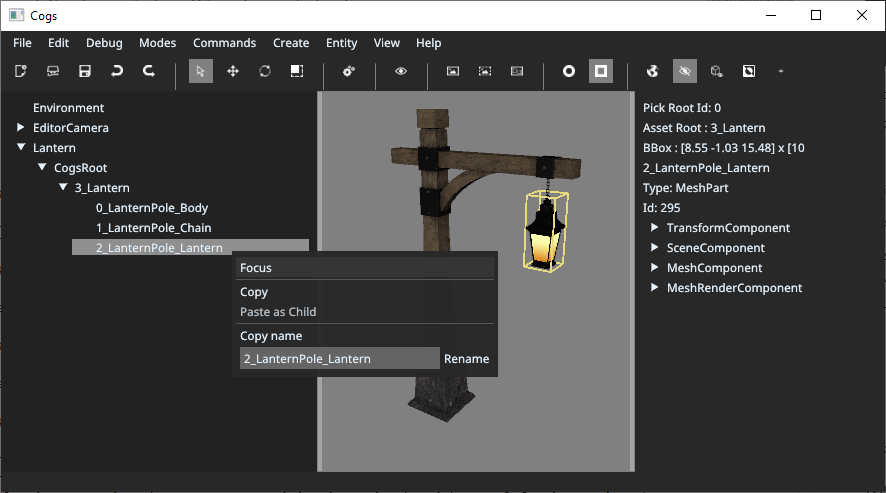Click the white square slashed-circle toolbar icon
The height and width of the screenshot is (493, 886).
point(749,71)
